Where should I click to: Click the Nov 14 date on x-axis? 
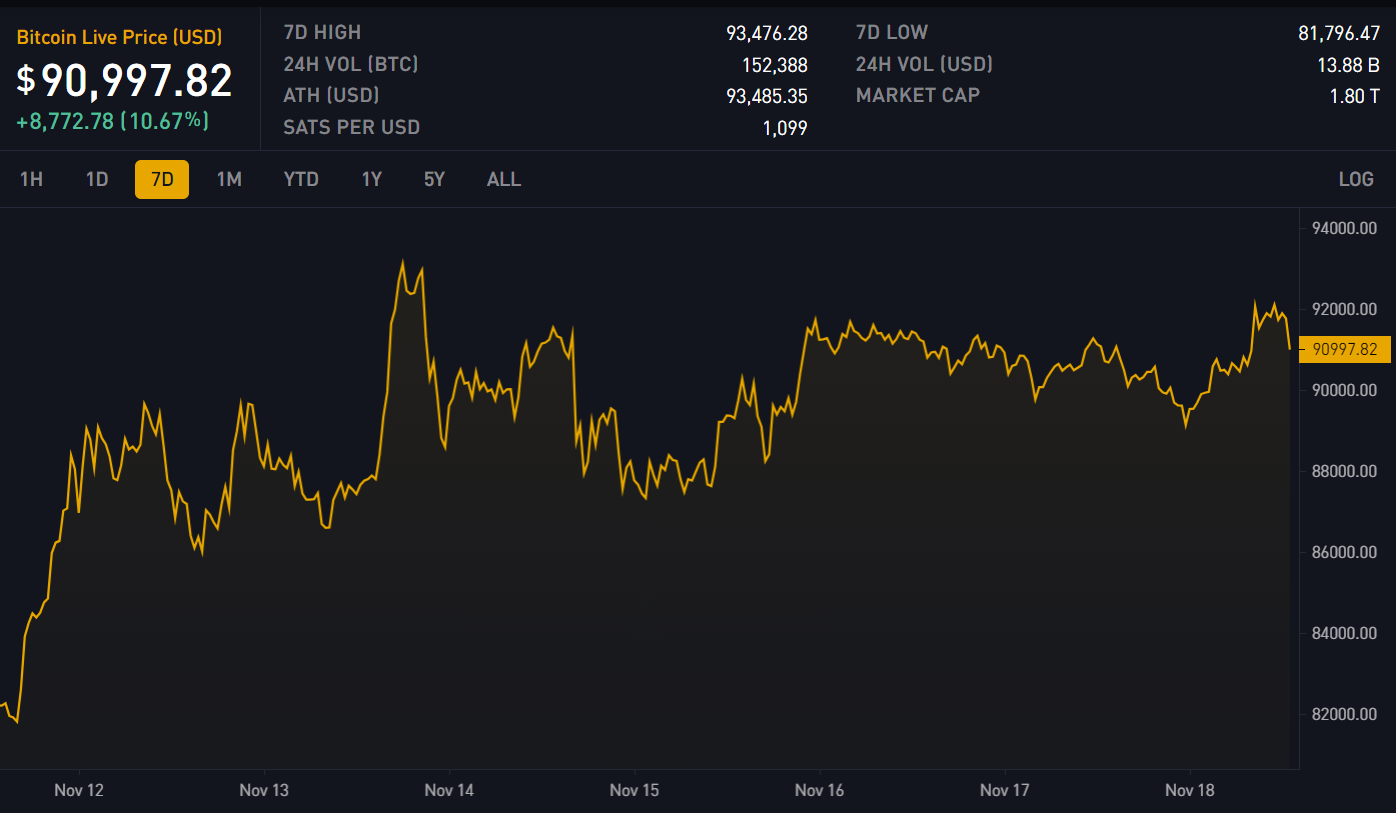click(449, 790)
